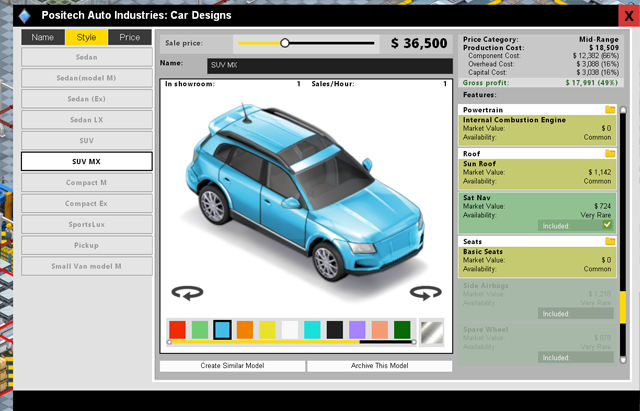Click the car Name input field
The width and height of the screenshot is (640, 411).
(x=330, y=66)
